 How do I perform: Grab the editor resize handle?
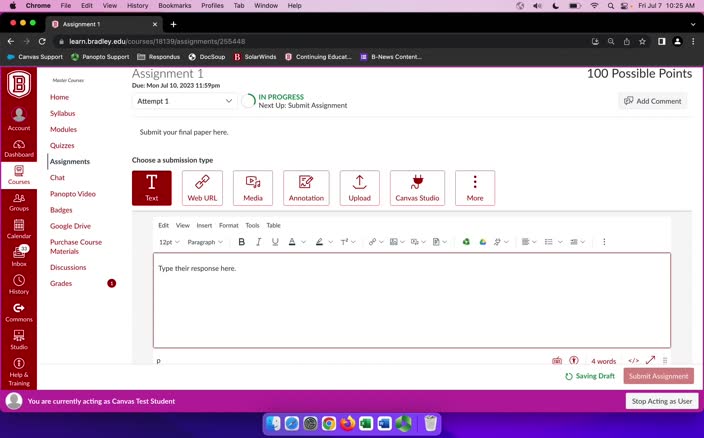[665, 361]
